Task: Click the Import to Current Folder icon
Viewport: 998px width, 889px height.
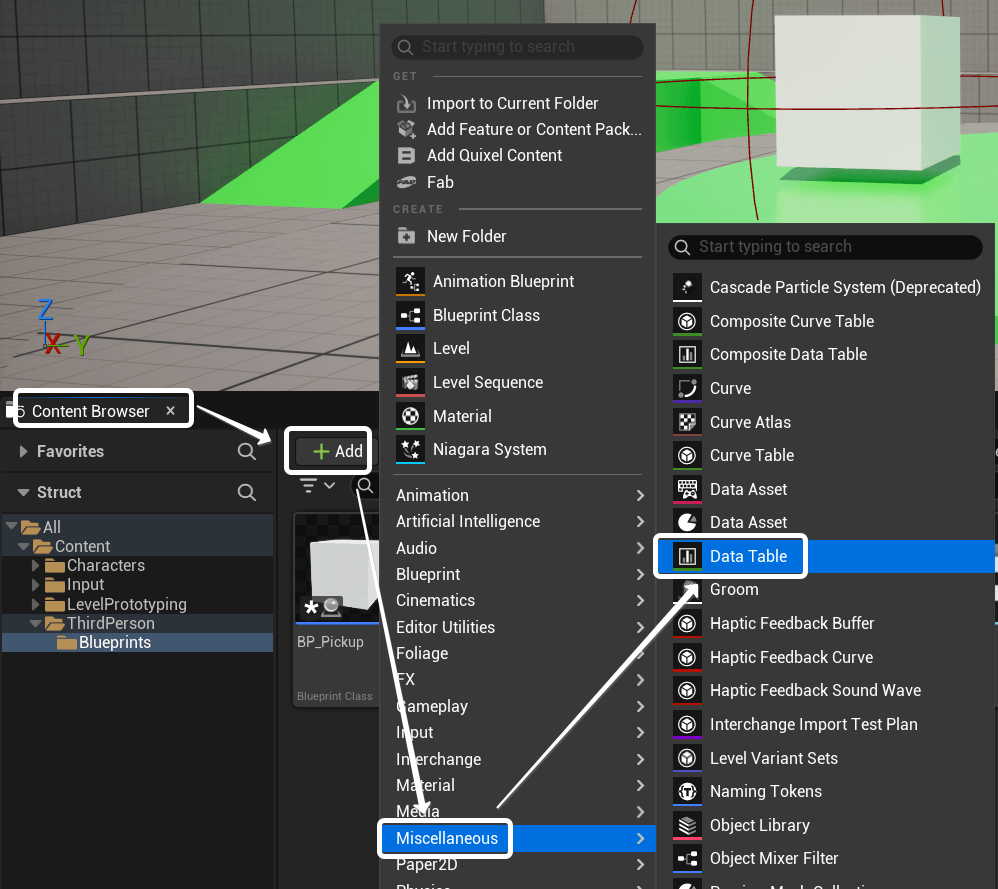Action: [406, 104]
